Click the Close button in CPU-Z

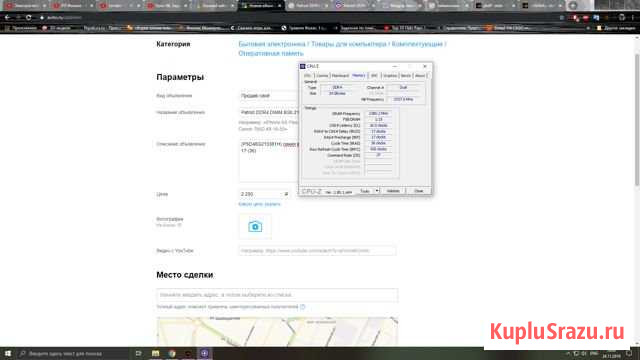(x=418, y=191)
